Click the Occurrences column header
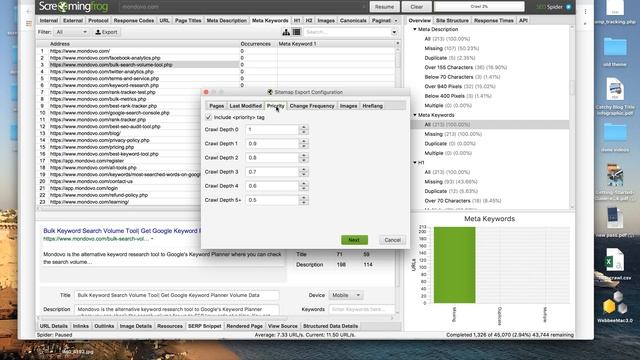Screen dimensions: 640x360 (258, 44)
